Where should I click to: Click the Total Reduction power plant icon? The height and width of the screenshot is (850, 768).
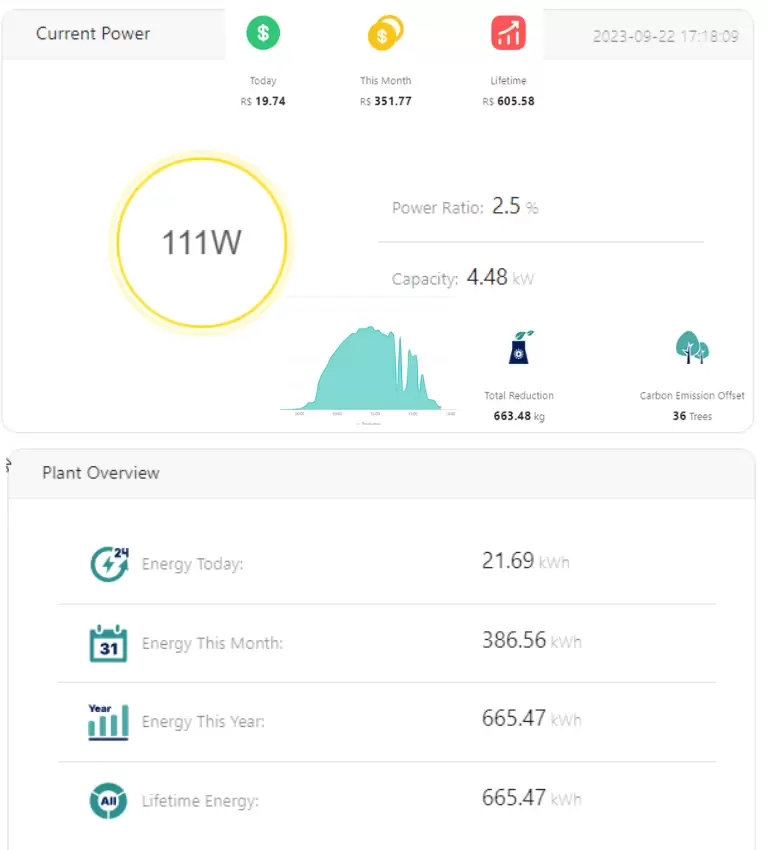(x=519, y=349)
